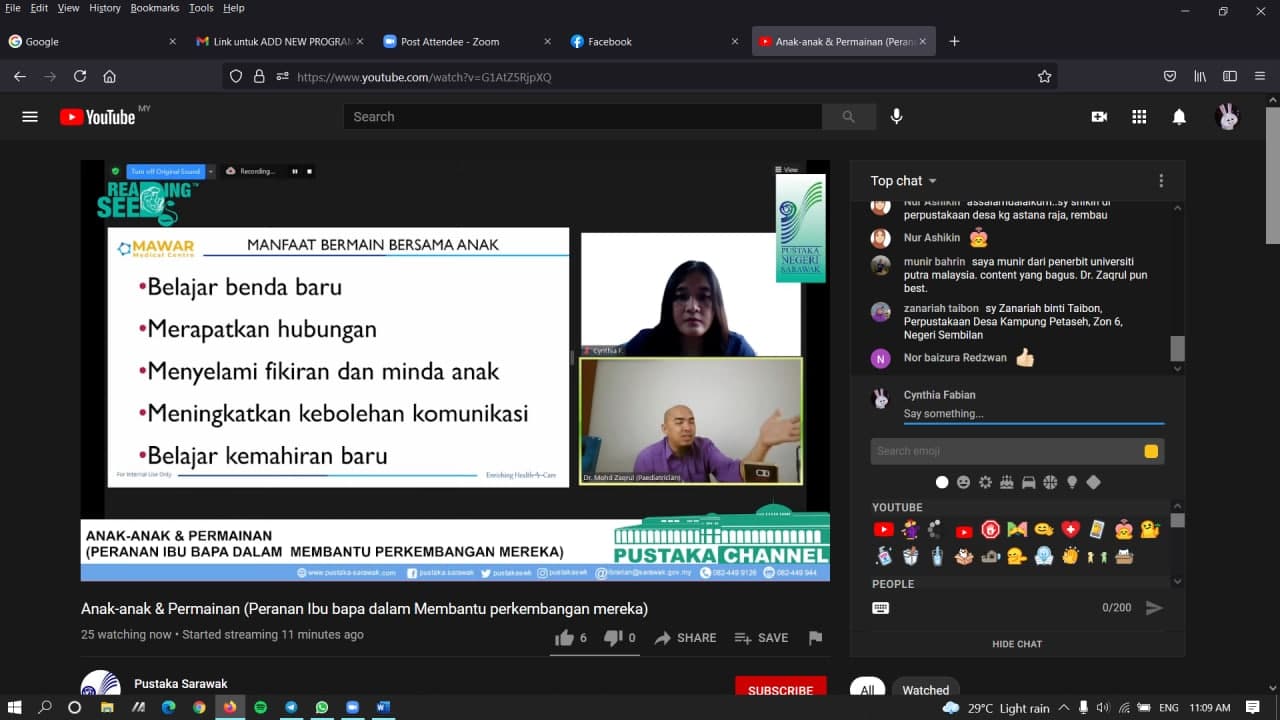Send the chat message arrow

(1154, 608)
